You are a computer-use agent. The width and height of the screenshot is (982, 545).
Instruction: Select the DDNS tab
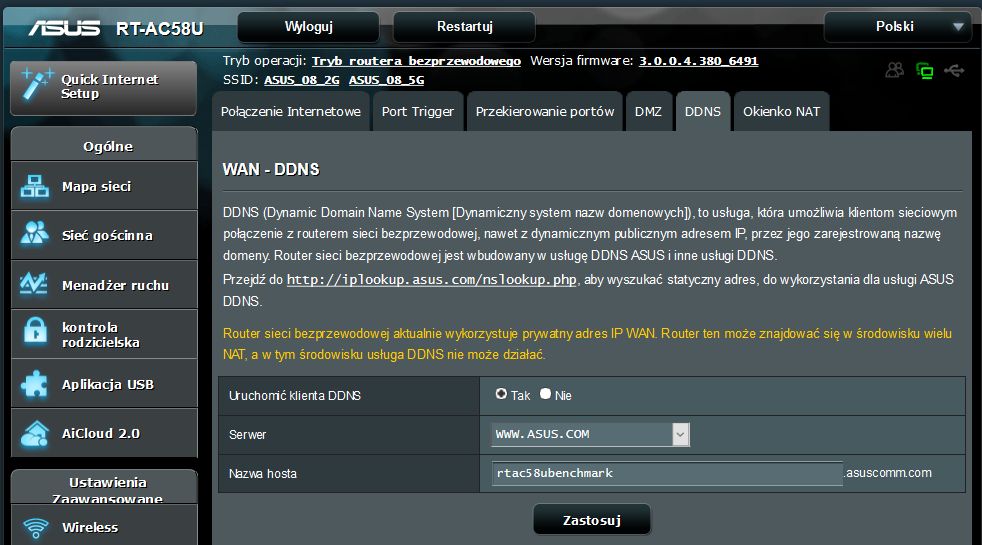tap(703, 112)
